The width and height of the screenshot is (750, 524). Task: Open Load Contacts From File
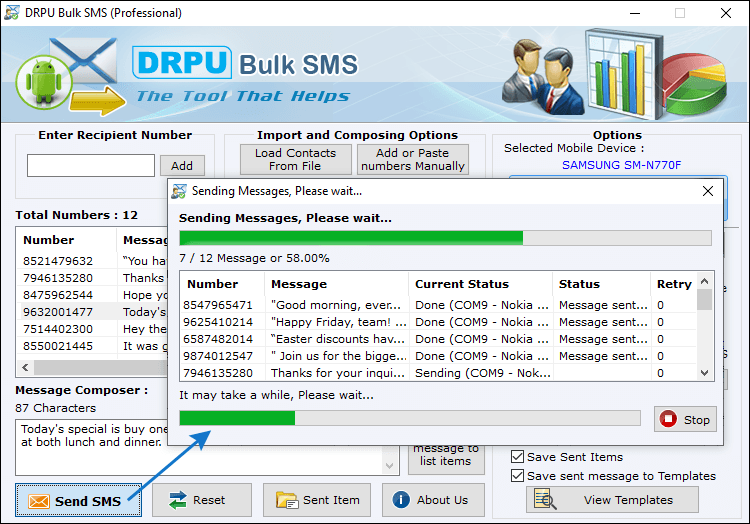(x=296, y=159)
